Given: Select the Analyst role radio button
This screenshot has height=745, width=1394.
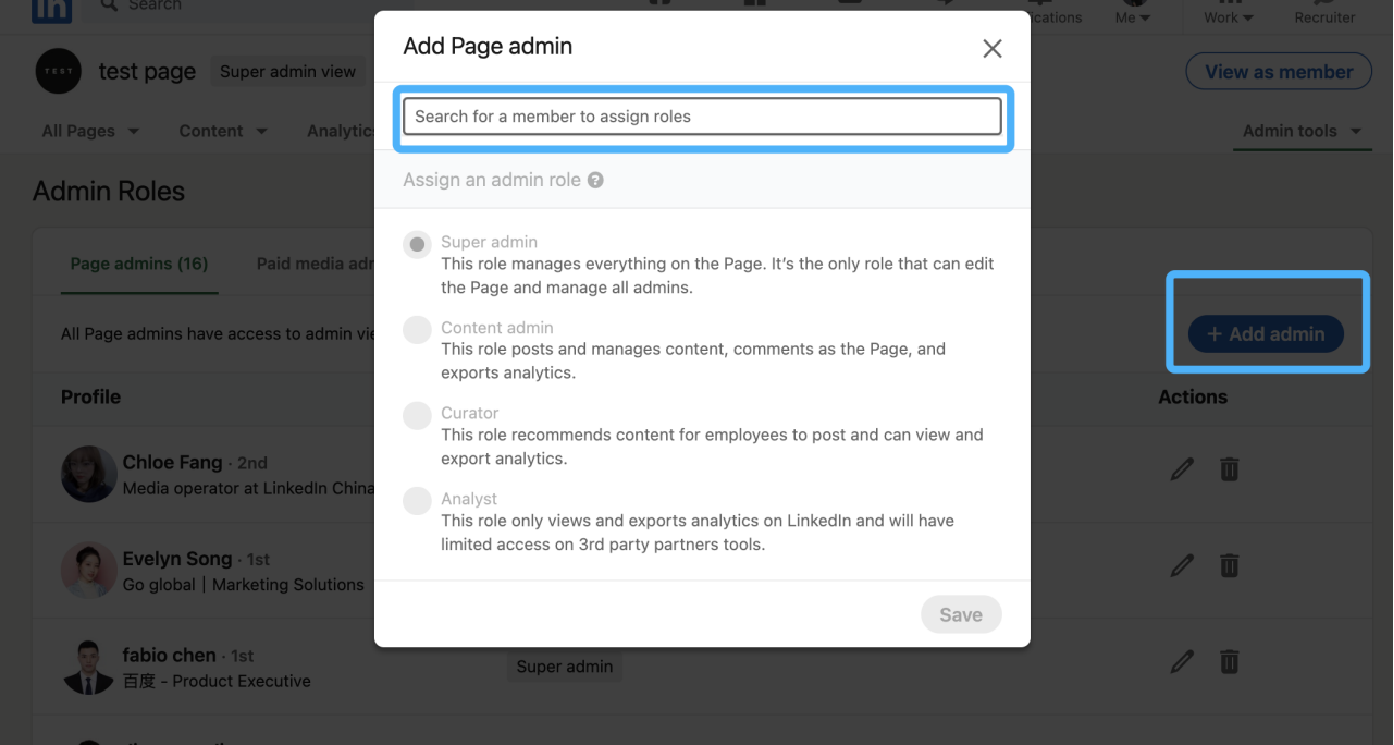Looking at the screenshot, I should coord(417,500).
